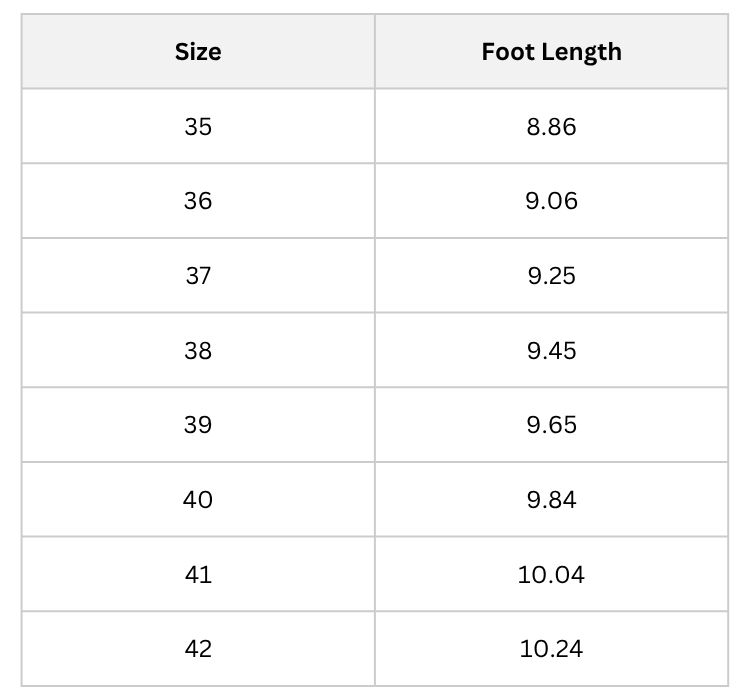Click the Foot Length column header

click(552, 51)
